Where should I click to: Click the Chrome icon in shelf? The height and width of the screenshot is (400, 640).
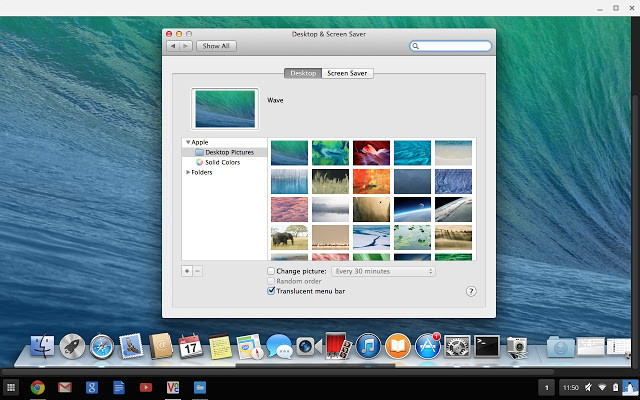[x=37, y=387]
